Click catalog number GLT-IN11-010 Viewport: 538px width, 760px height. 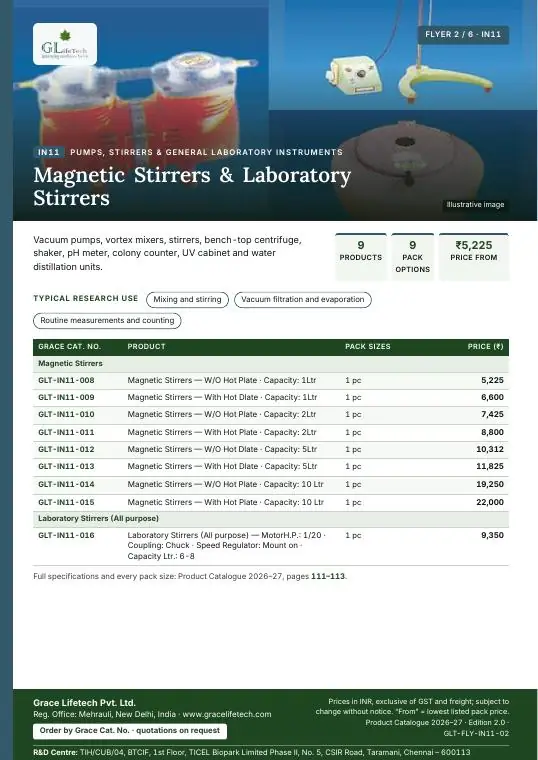(66, 414)
